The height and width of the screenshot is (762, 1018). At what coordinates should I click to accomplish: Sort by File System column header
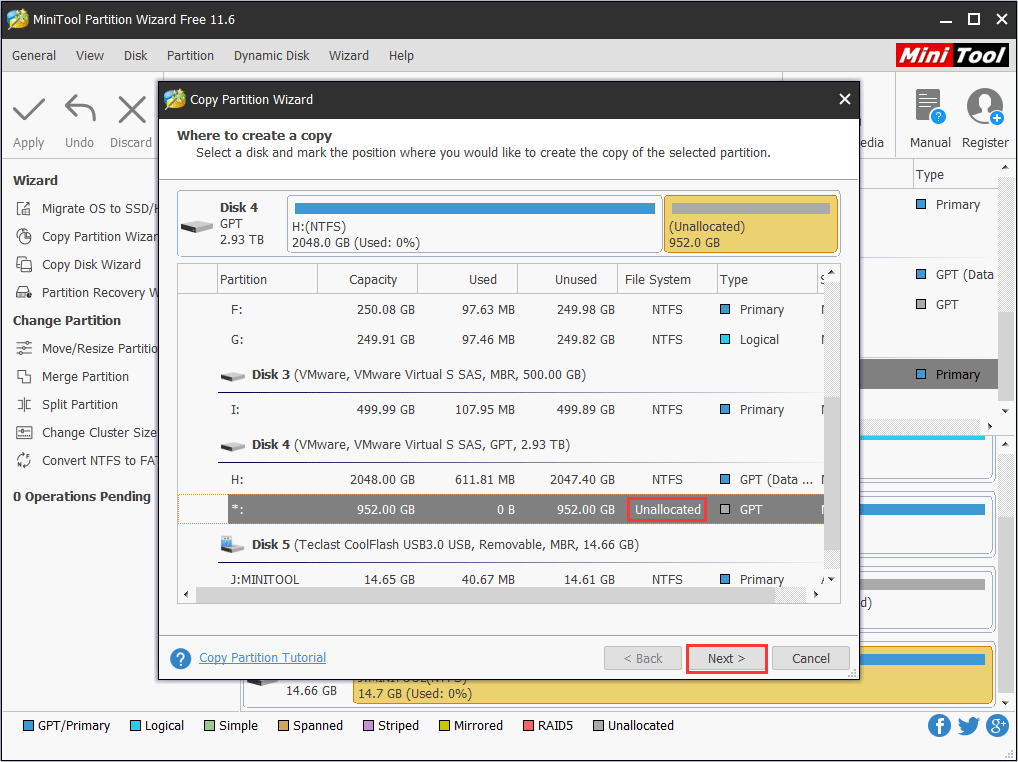click(x=667, y=279)
